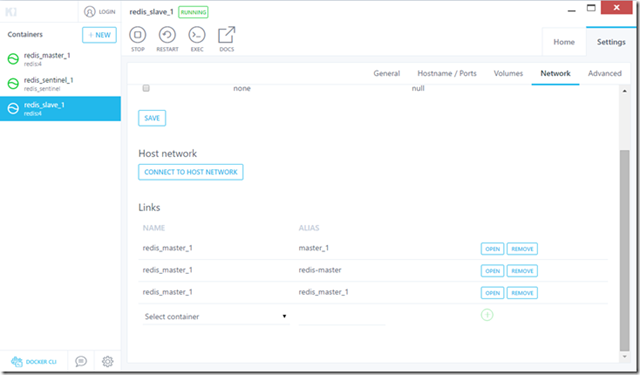Open Docker CLI from the bottom bar
The height and width of the screenshot is (375, 640).
coord(34,362)
